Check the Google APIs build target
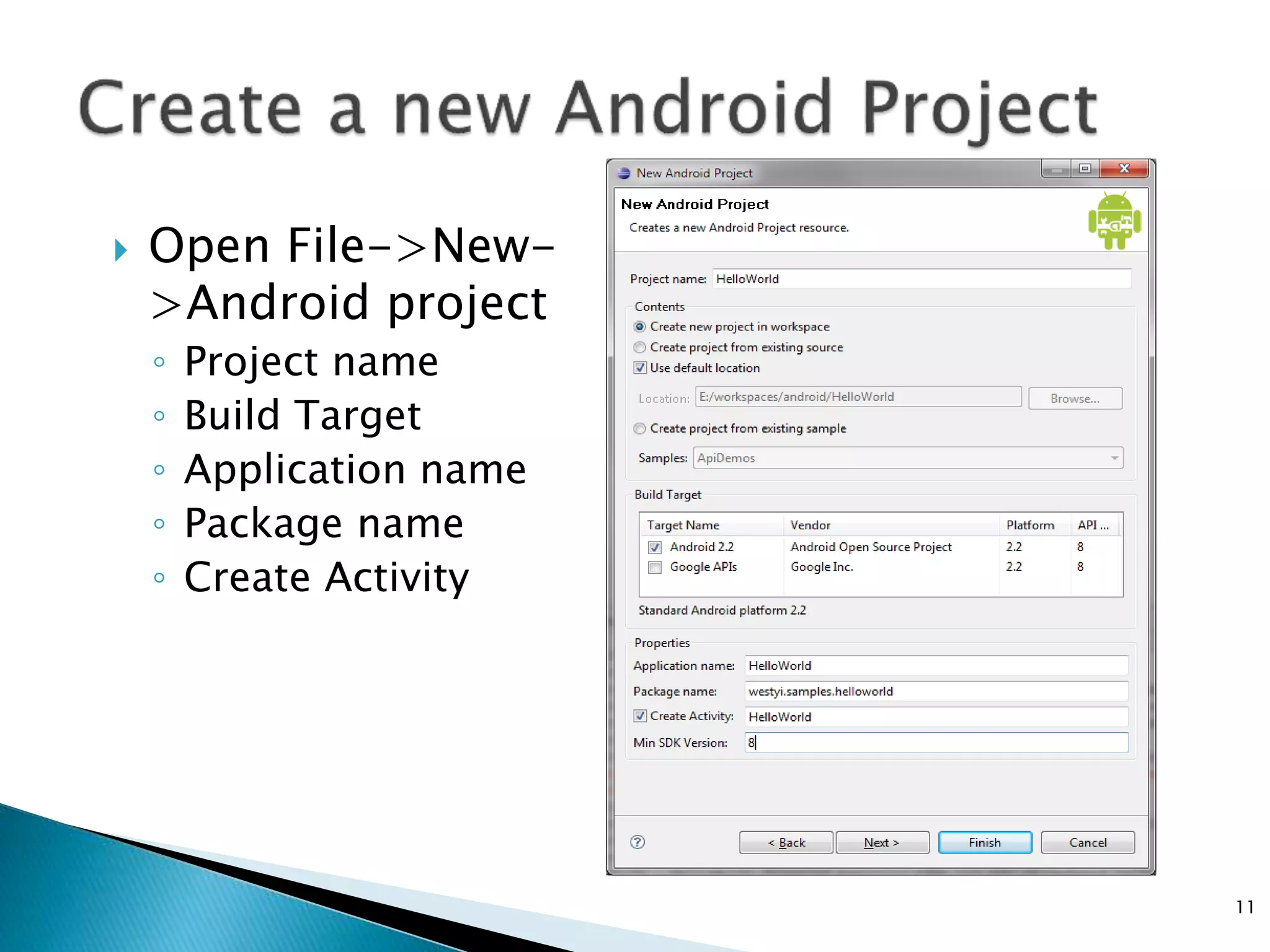The height and width of the screenshot is (952, 1270). 655,567
